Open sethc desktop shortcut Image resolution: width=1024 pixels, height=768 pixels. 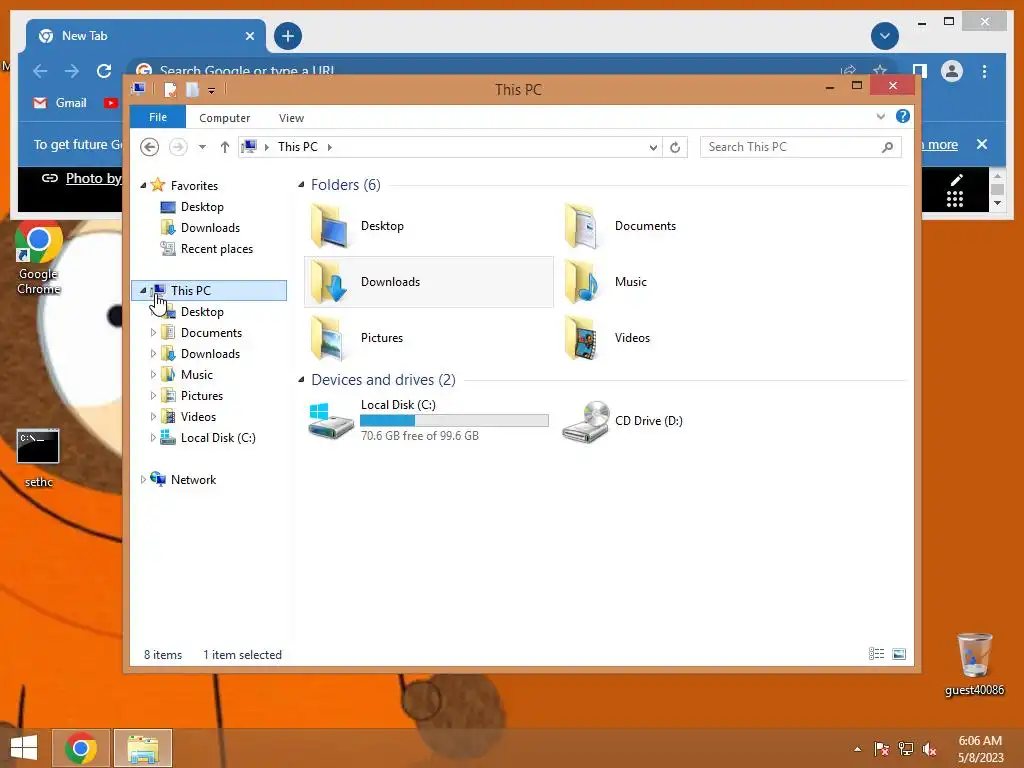(x=39, y=458)
